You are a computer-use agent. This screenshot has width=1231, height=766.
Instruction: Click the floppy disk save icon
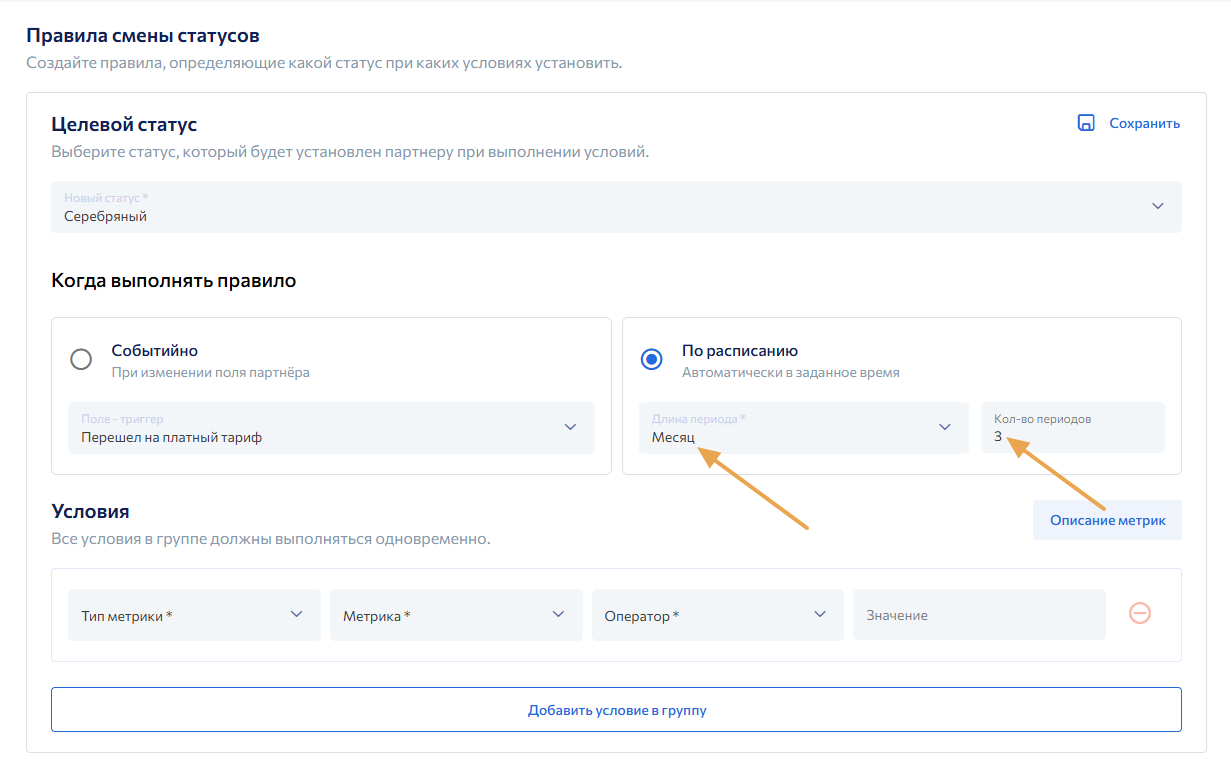point(1085,123)
